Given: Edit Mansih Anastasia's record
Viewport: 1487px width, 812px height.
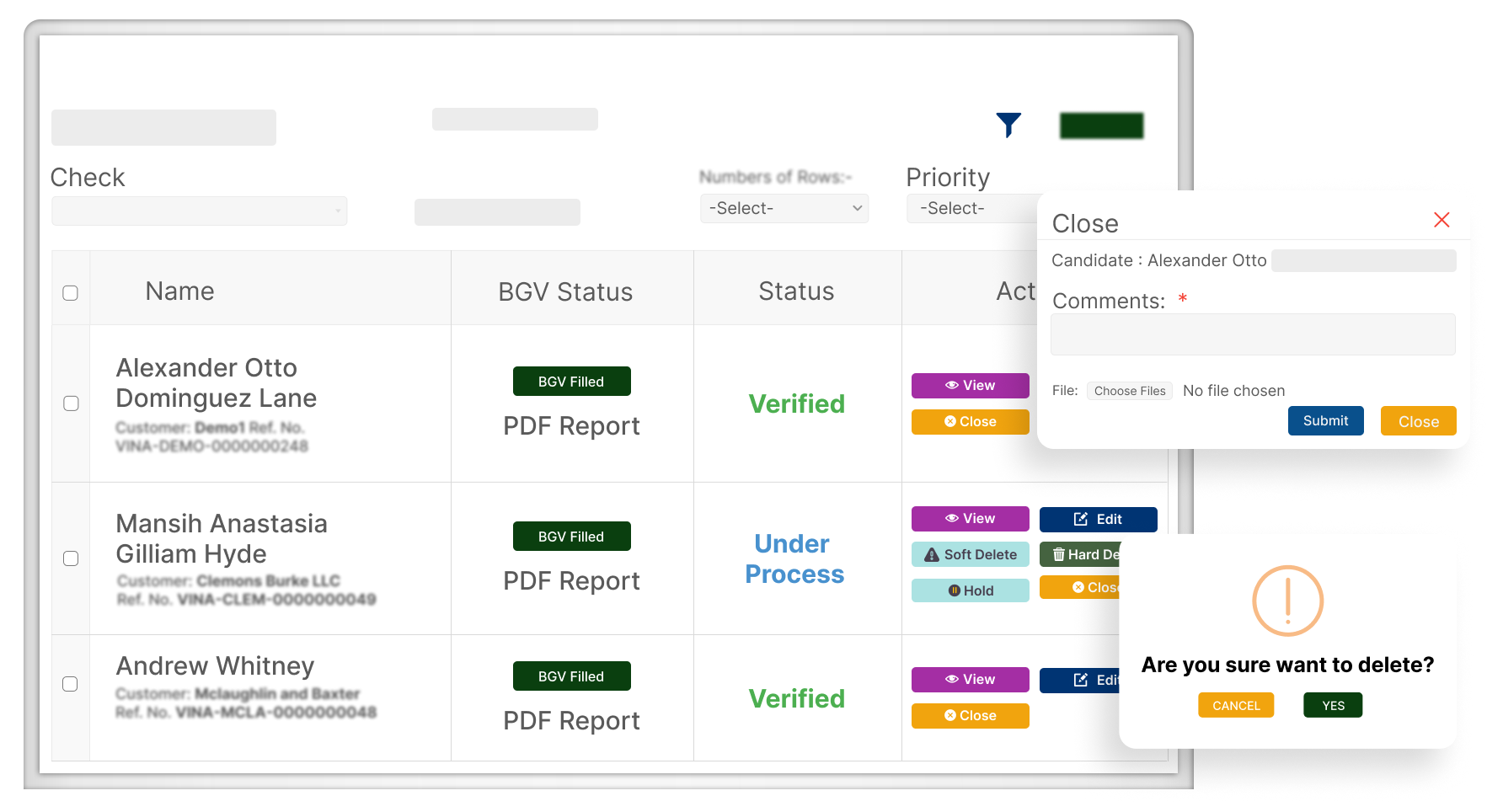Looking at the screenshot, I should pos(1097,520).
